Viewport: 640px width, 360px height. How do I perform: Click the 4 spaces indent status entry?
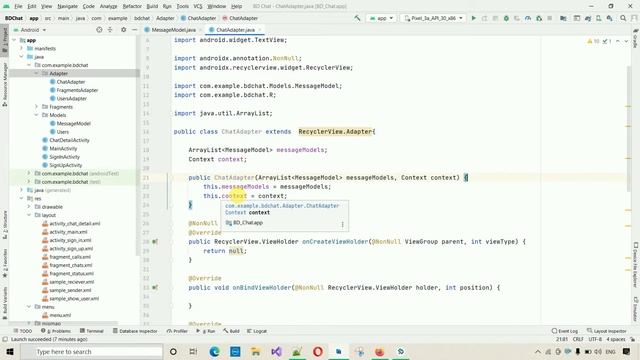(x=616, y=339)
